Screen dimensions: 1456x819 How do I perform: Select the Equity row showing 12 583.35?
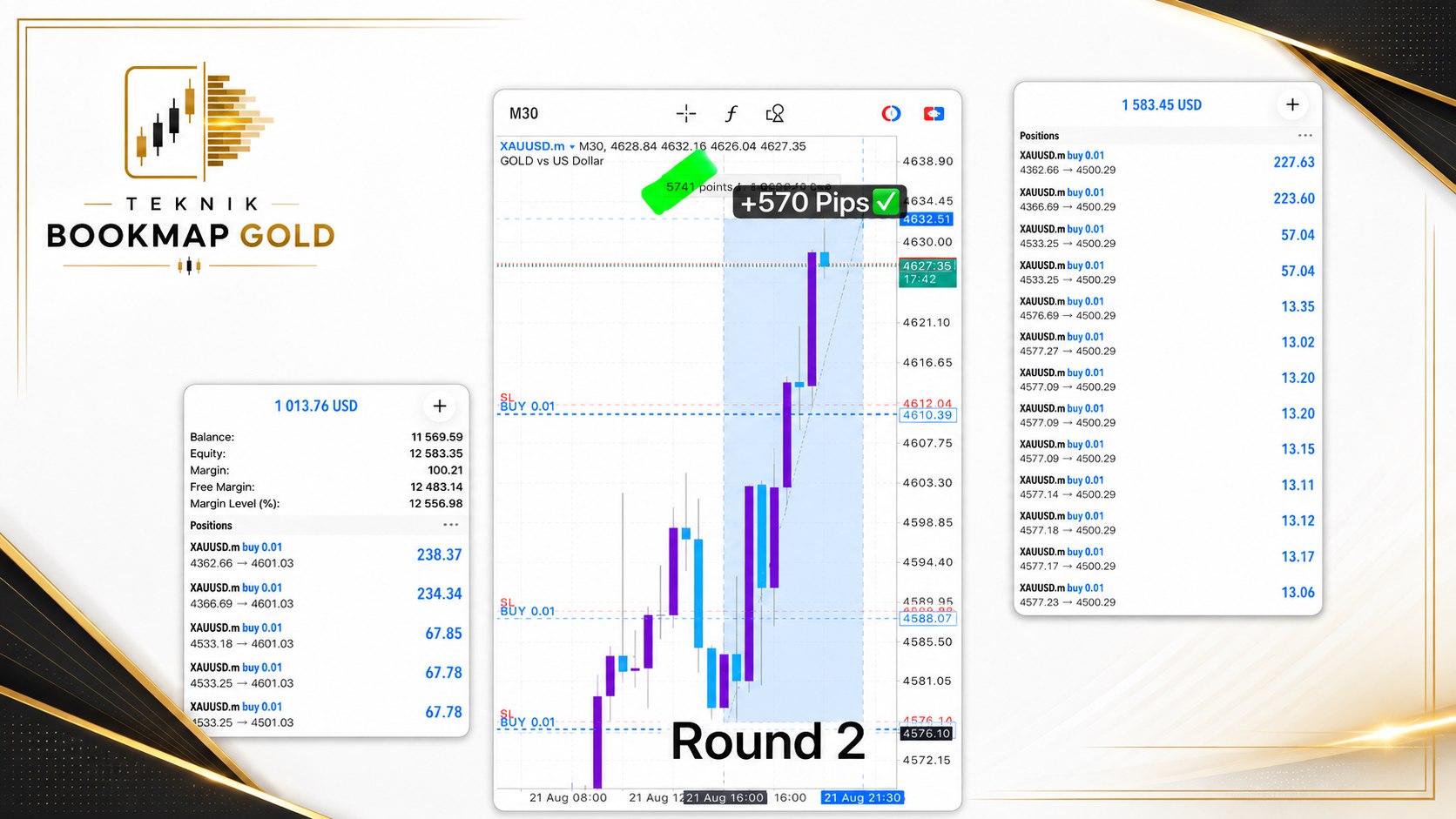[327, 453]
